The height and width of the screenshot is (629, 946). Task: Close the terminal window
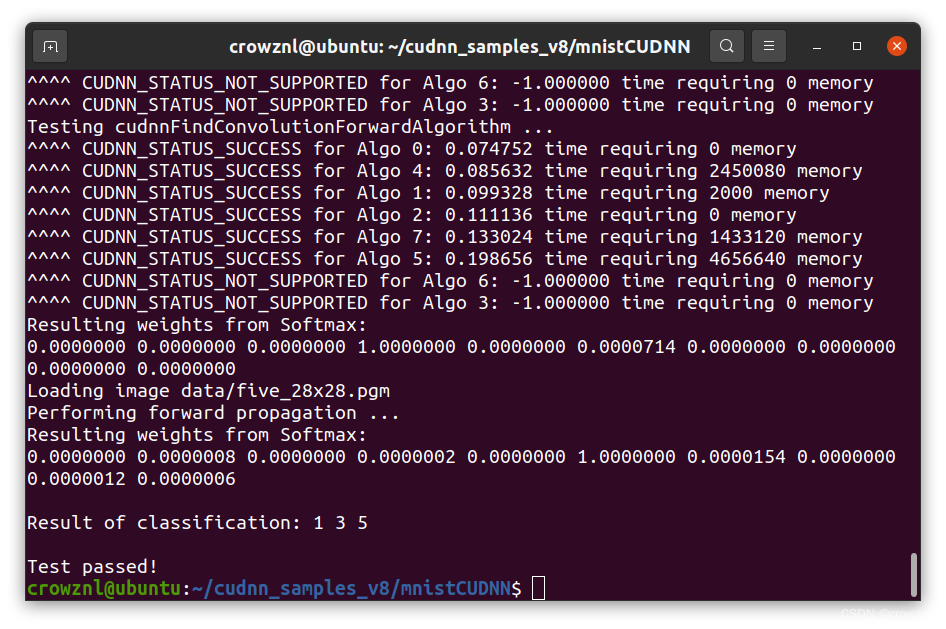pos(896,45)
